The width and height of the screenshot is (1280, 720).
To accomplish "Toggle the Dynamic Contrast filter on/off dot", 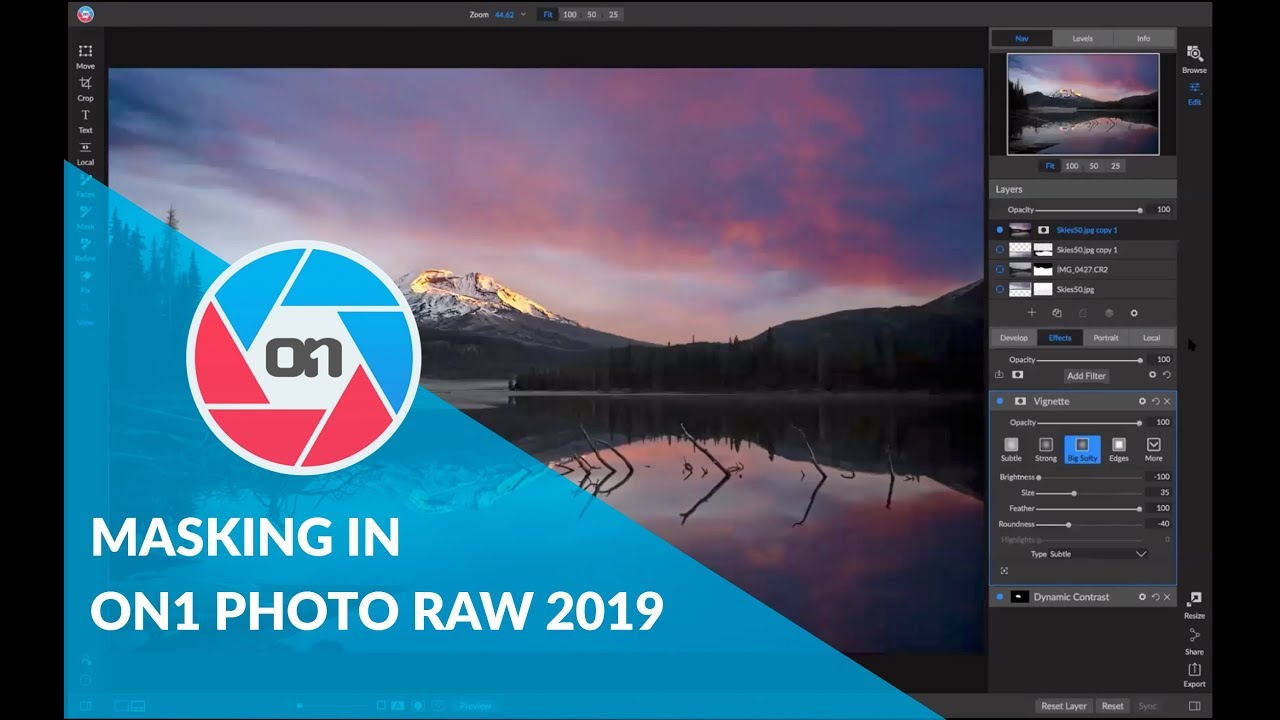I will click(1000, 597).
